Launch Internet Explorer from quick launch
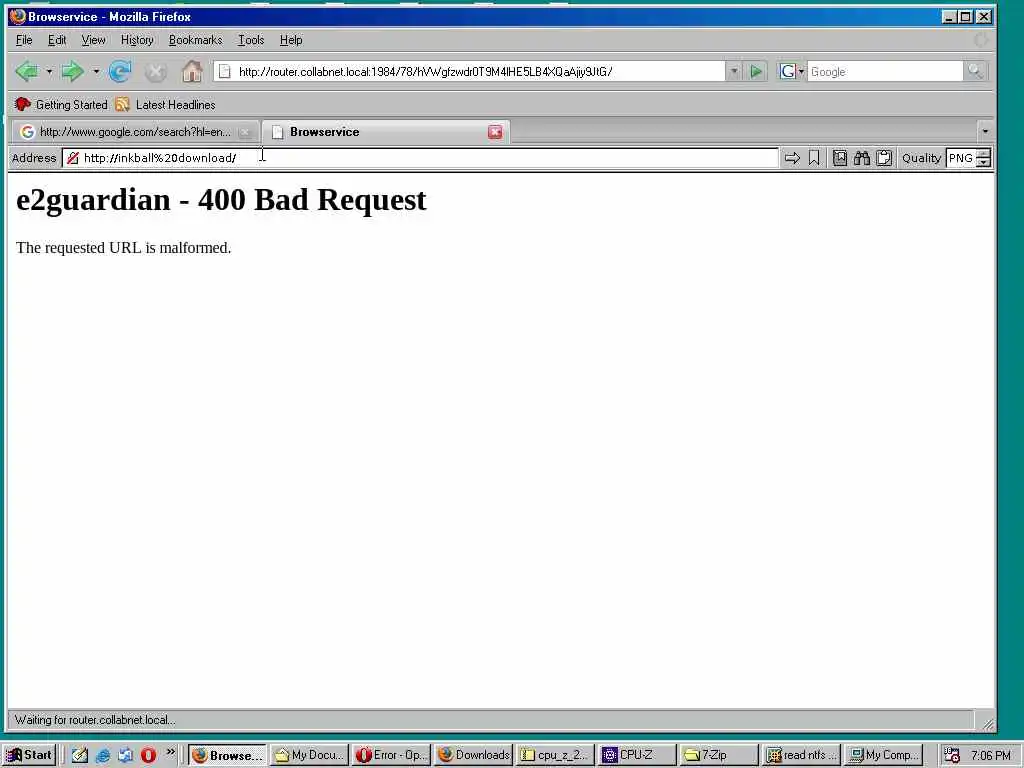 103,755
